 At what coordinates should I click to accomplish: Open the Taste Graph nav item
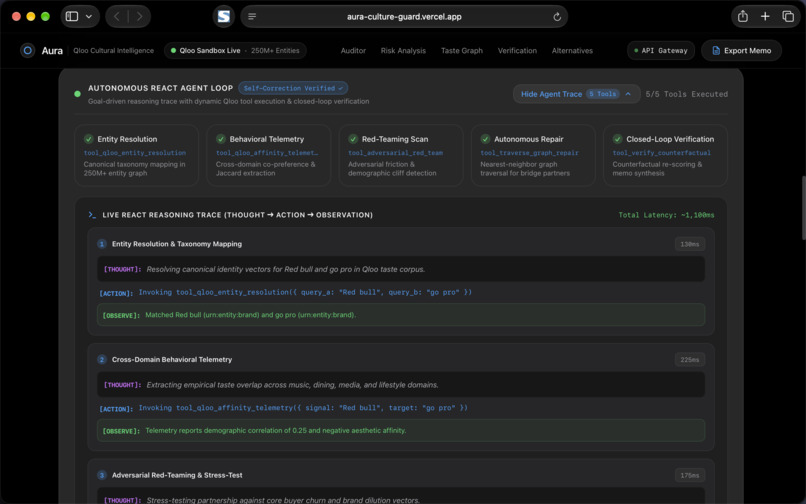462,50
